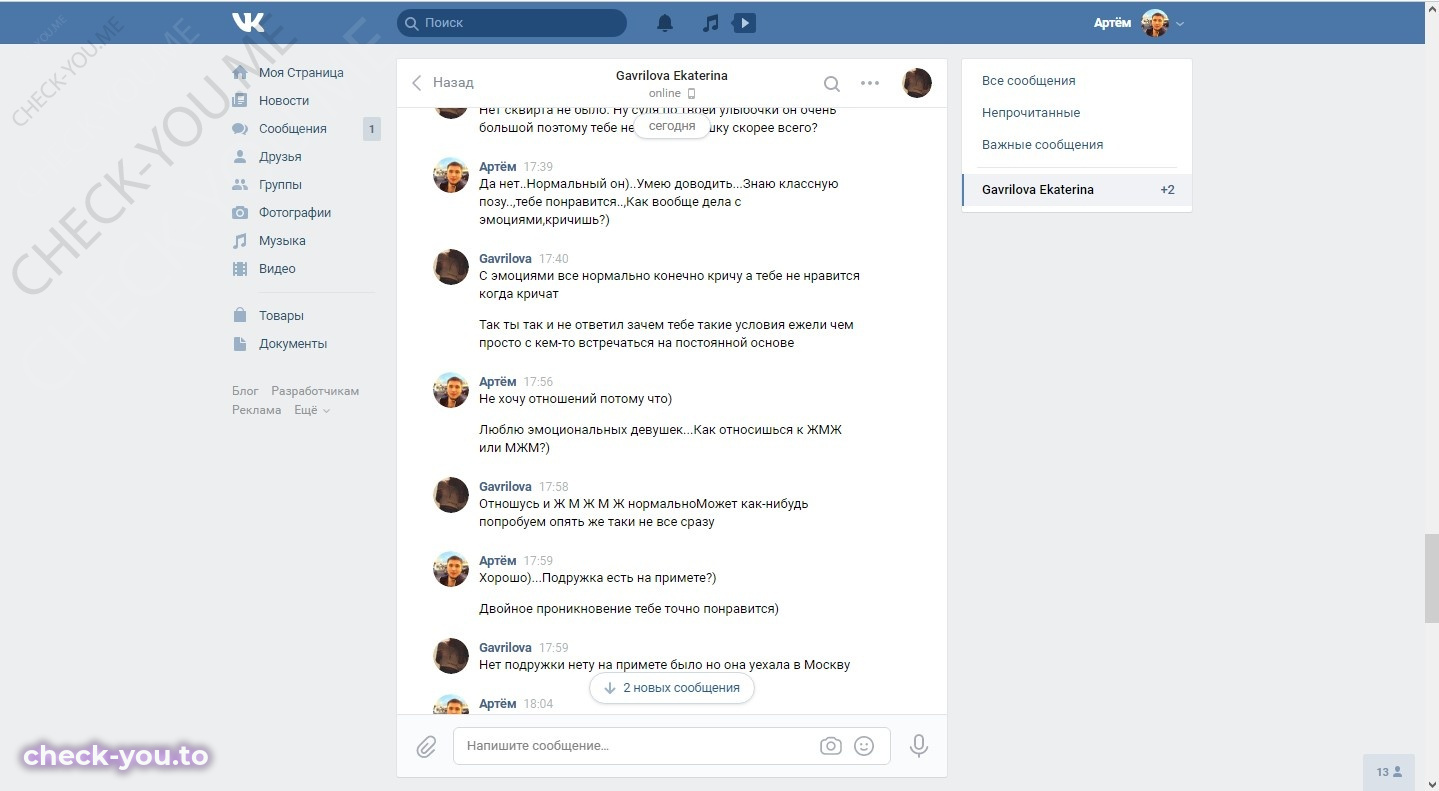Click the сегодня date label
The width and height of the screenshot is (1439, 791).
(x=672, y=127)
